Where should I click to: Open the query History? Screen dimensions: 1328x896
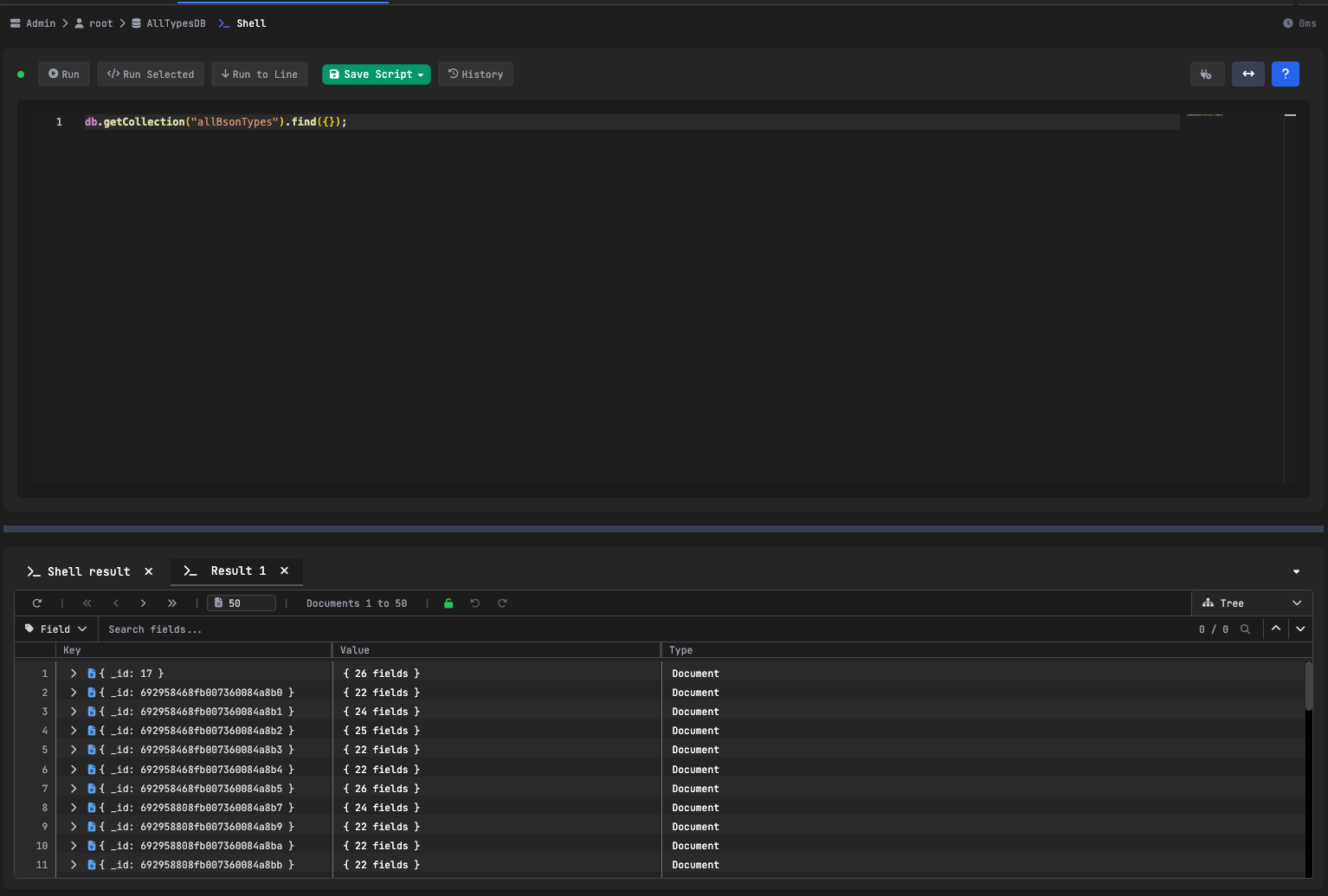pyautogui.click(x=475, y=74)
